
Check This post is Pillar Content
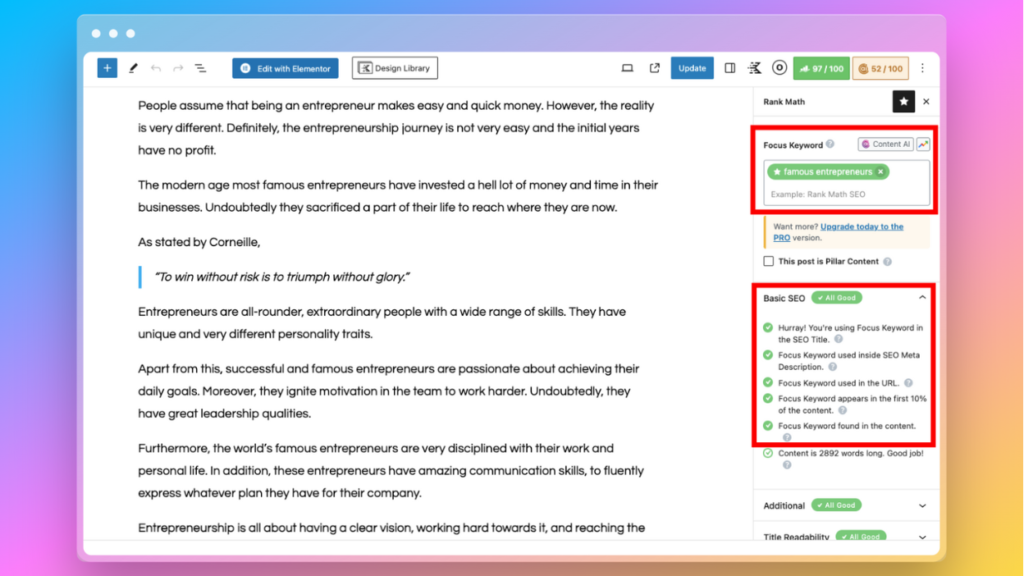point(769,261)
